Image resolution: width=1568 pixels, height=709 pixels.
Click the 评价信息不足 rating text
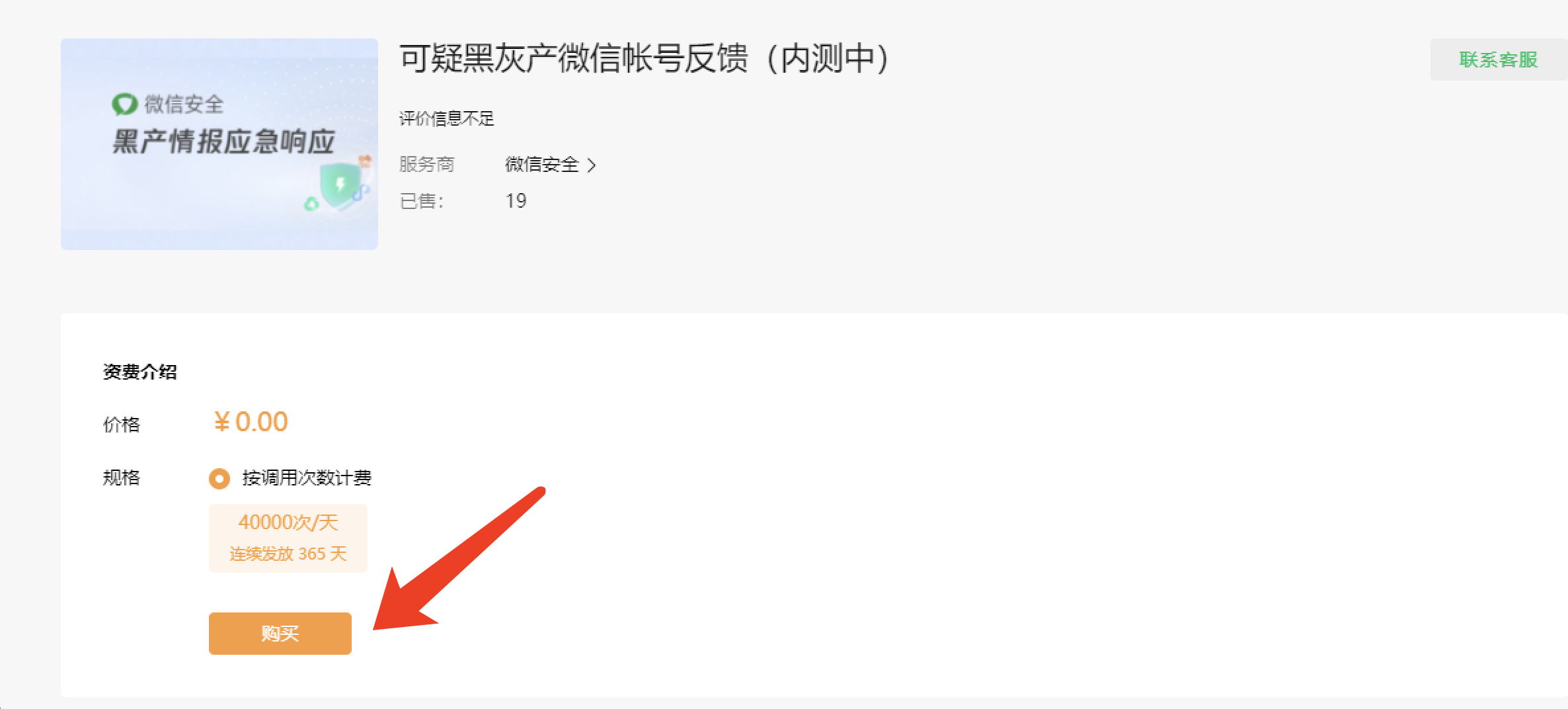click(x=447, y=118)
